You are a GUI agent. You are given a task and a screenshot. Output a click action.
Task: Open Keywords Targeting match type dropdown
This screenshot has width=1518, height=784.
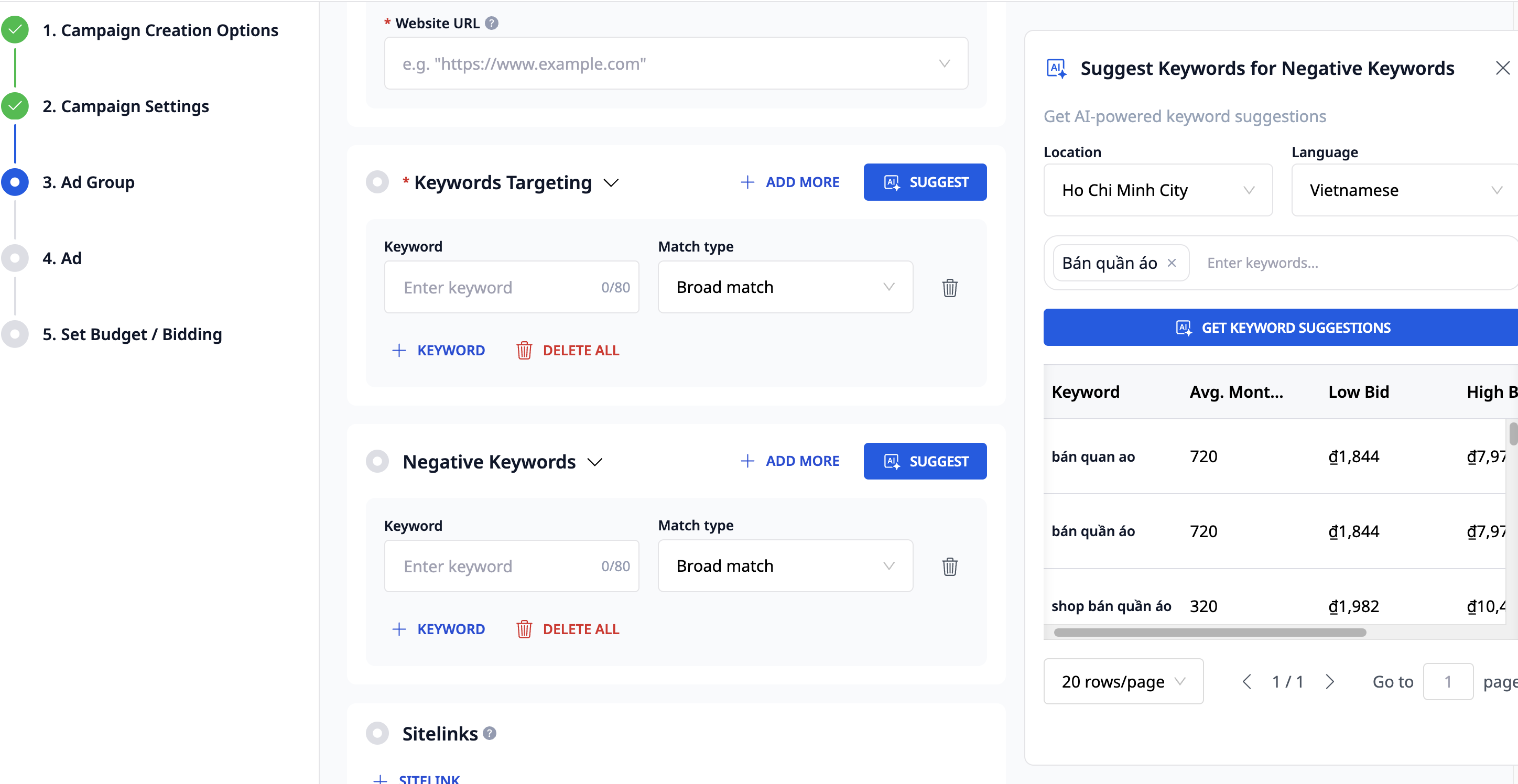[785, 287]
